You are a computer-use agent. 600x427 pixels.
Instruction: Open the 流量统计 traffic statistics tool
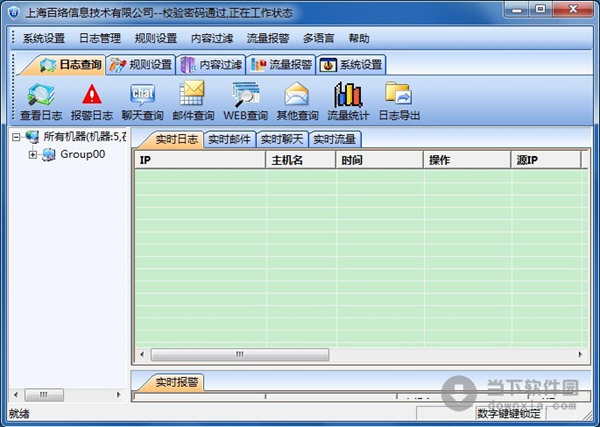(348, 101)
